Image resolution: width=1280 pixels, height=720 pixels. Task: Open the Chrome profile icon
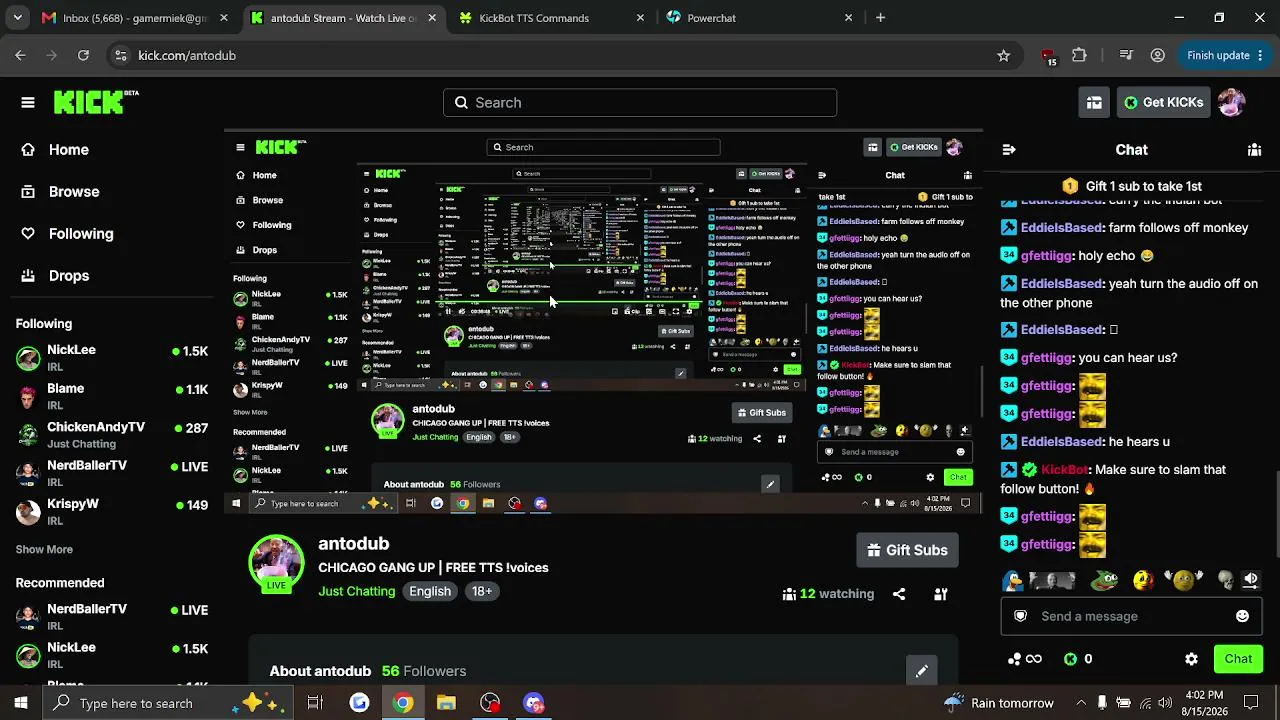point(1157,56)
